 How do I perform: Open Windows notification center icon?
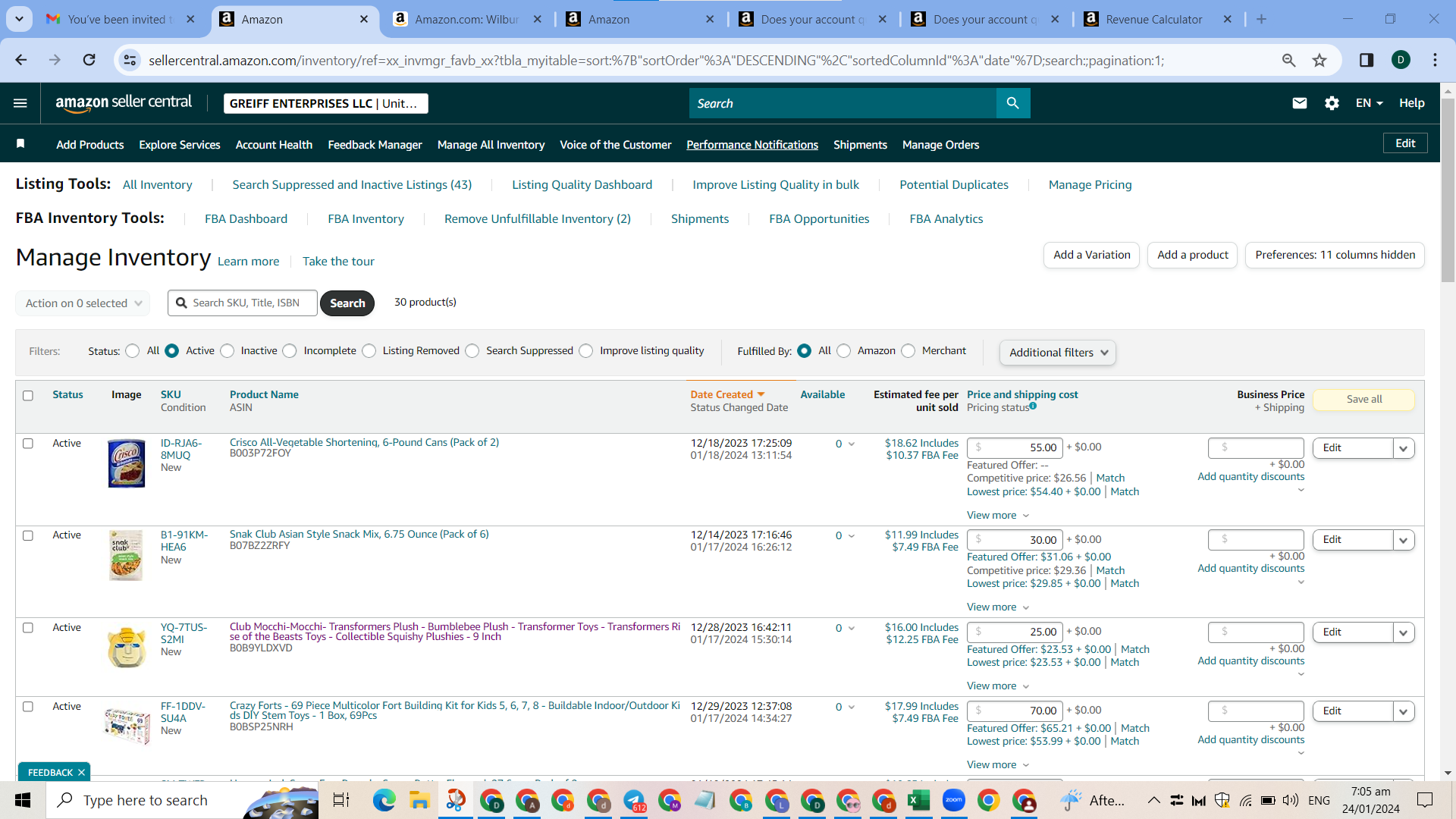point(1425,800)
